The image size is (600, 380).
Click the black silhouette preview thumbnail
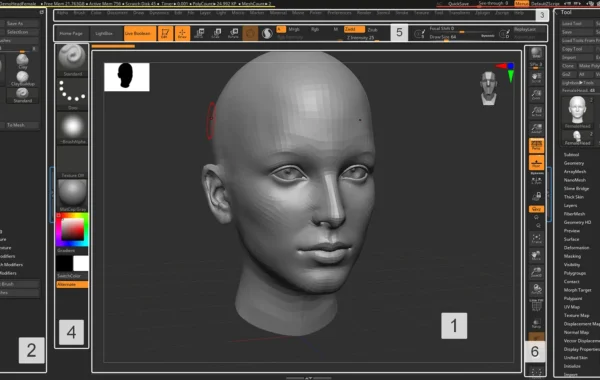[127, 77]
